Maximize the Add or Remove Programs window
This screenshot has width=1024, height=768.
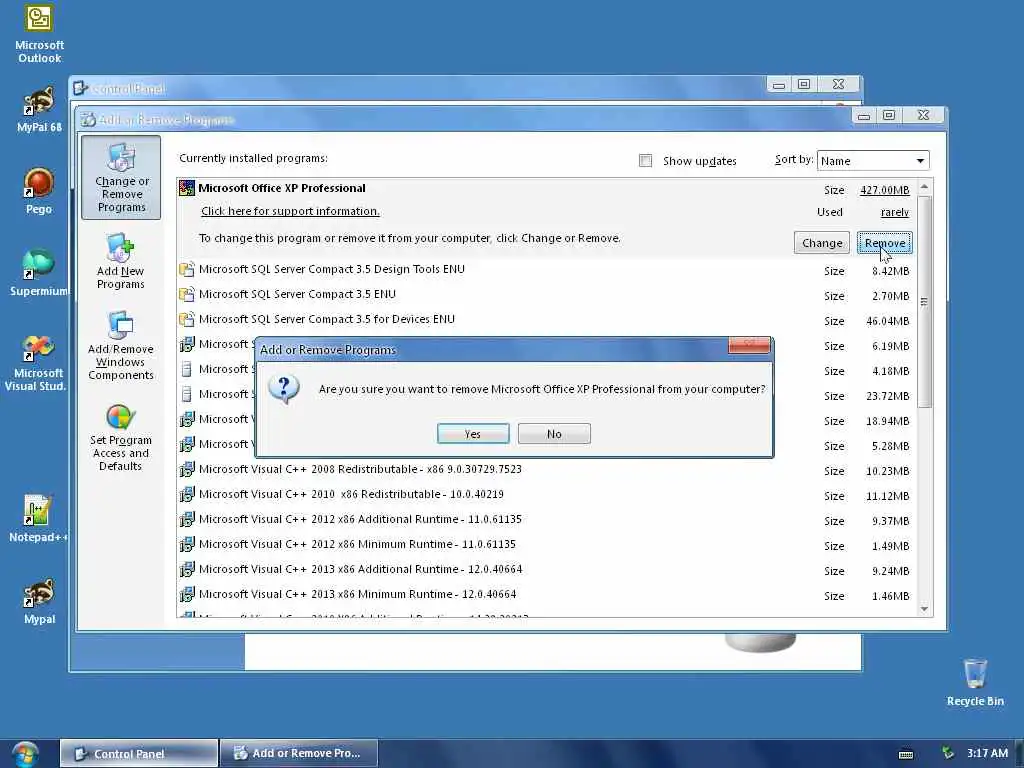(x=889, y=116)
